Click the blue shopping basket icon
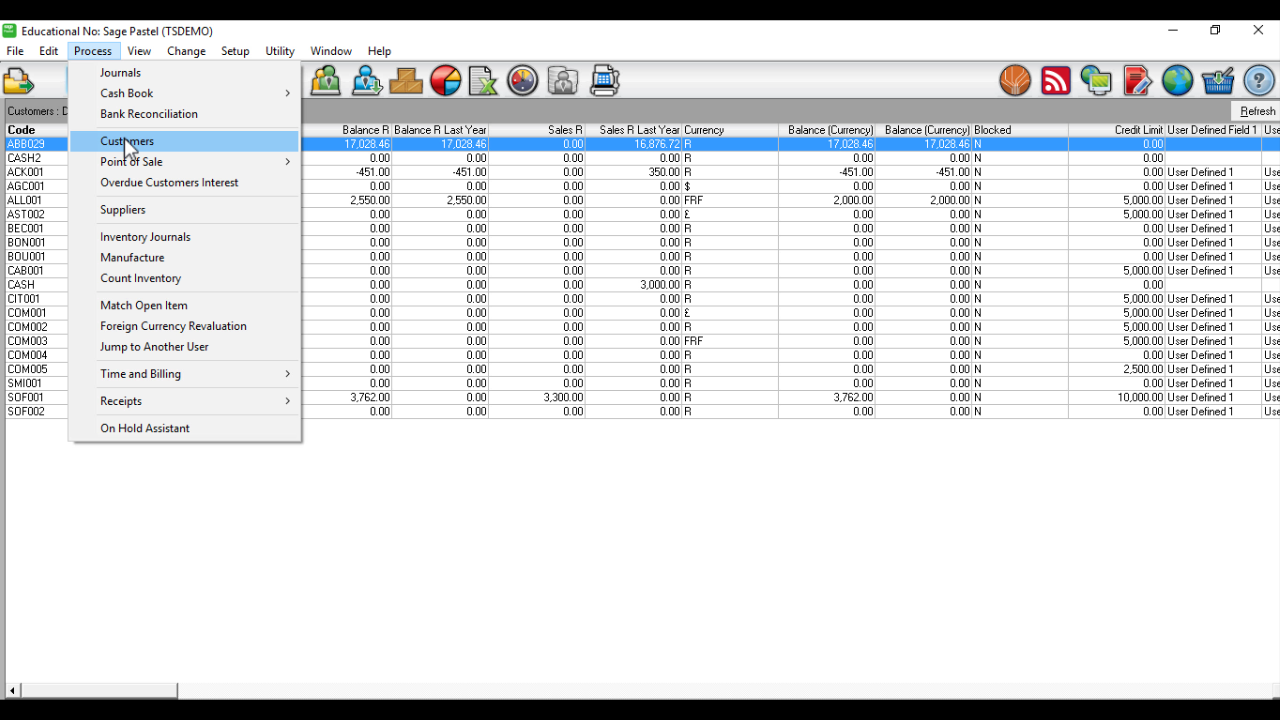Image resolution: width=1280 pixels, height=720 pixels. 1218,81
